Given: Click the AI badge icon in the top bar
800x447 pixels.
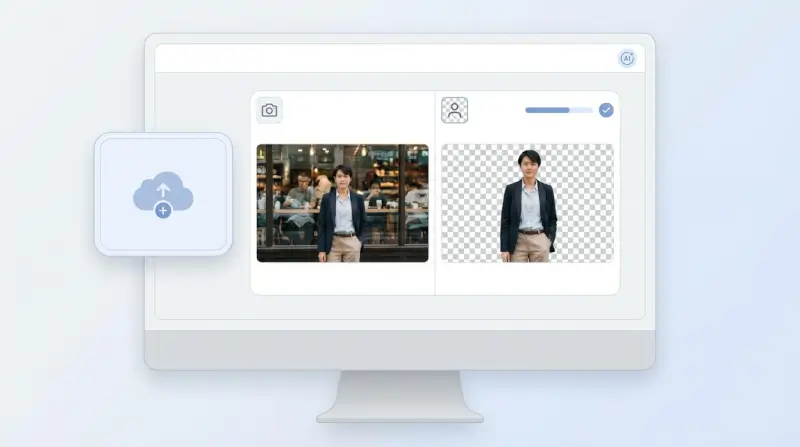Looking at the screenshot, I should click(627, 59).
